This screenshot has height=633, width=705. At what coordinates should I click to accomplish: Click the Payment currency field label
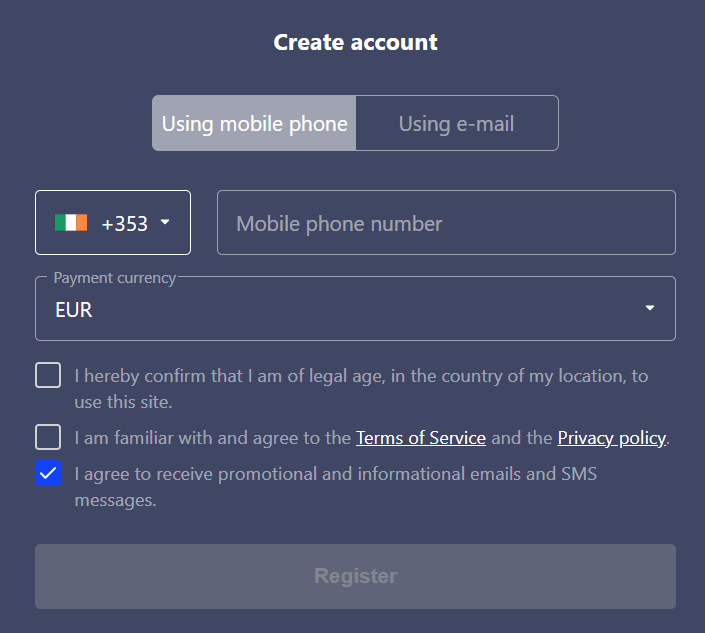(115, 278)
